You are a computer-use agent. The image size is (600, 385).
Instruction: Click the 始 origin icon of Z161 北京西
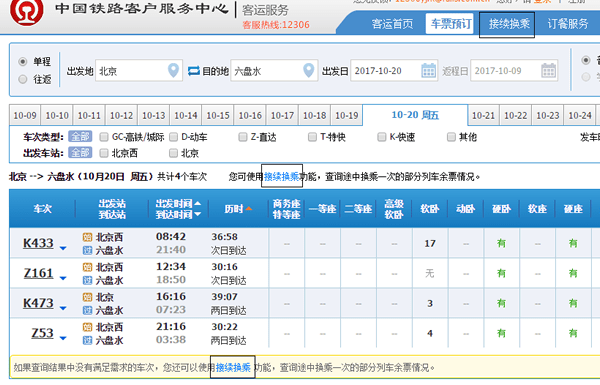[x=88, y=267]
